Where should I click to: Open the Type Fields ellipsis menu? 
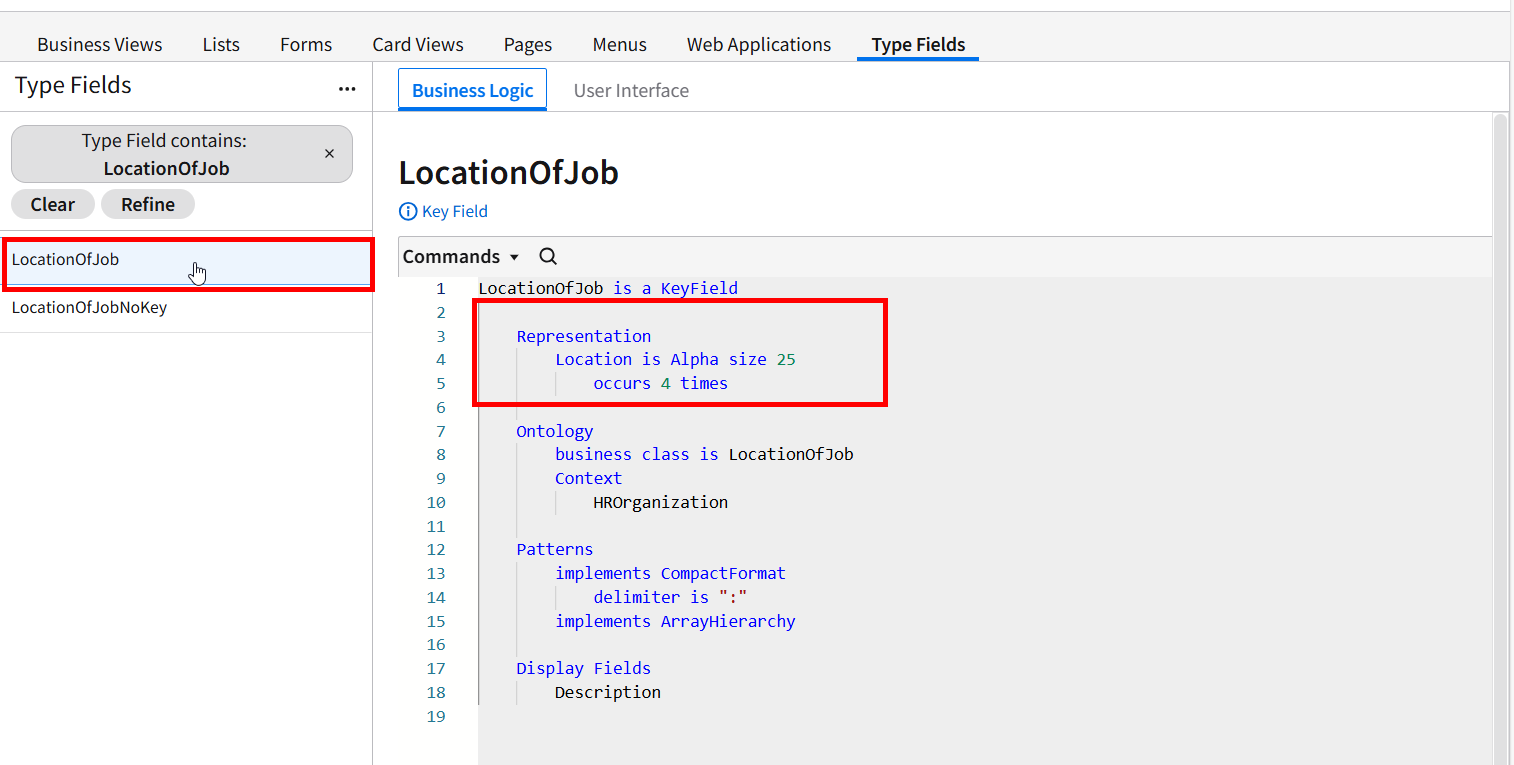(347, 89)
